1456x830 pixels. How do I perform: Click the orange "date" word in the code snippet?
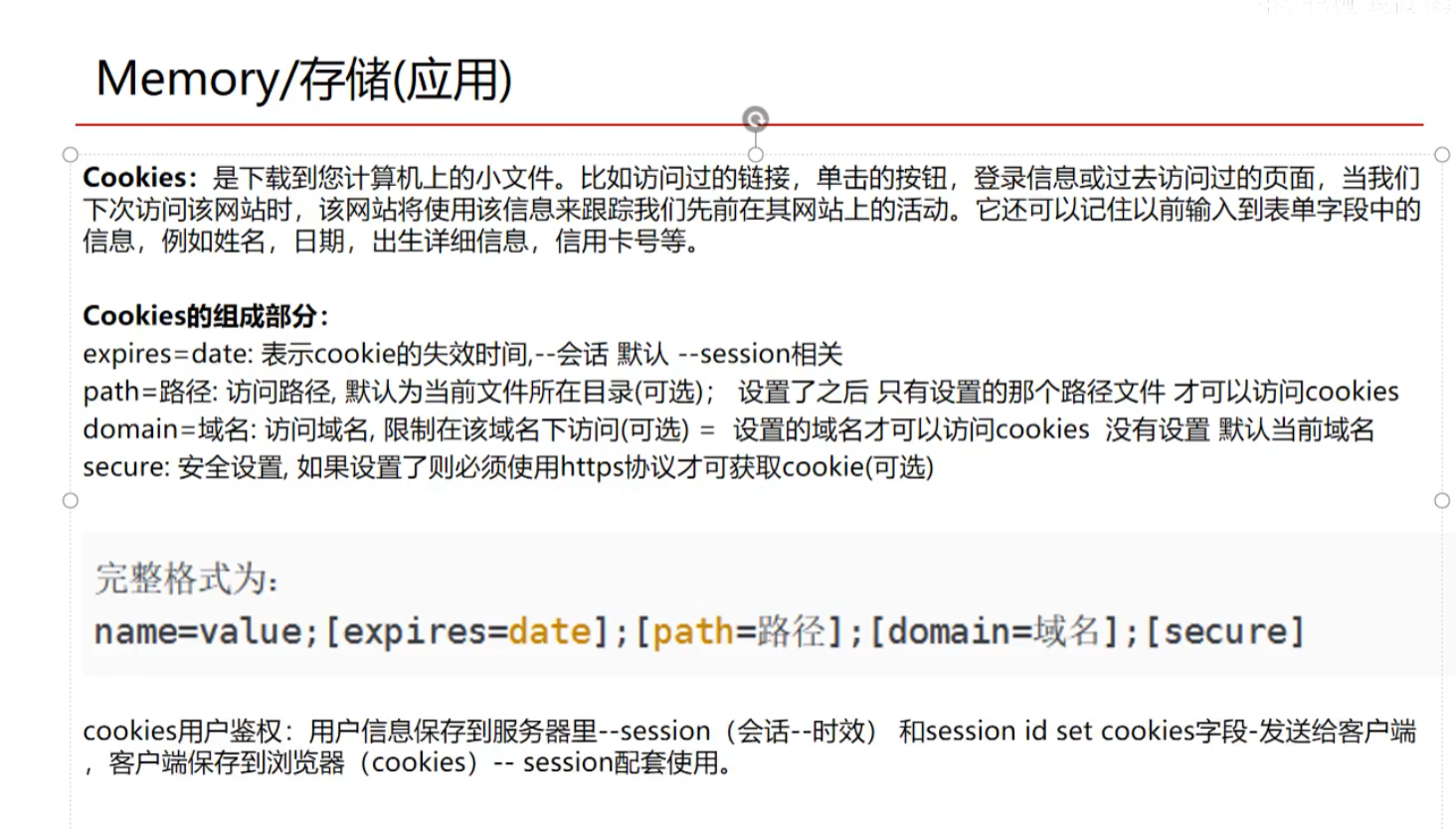(550, 632)
